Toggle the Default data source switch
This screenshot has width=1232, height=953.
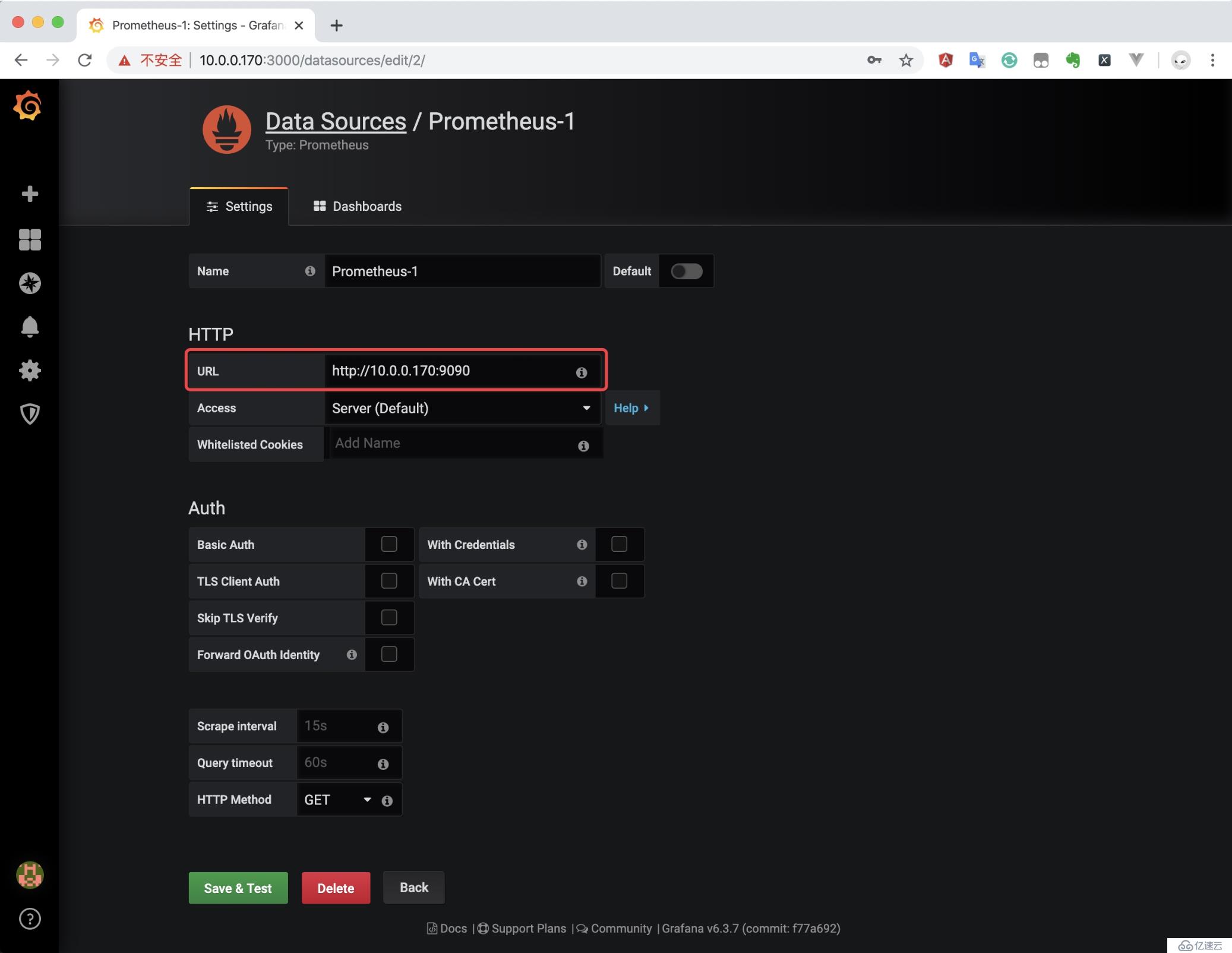(x=686, y=271)
